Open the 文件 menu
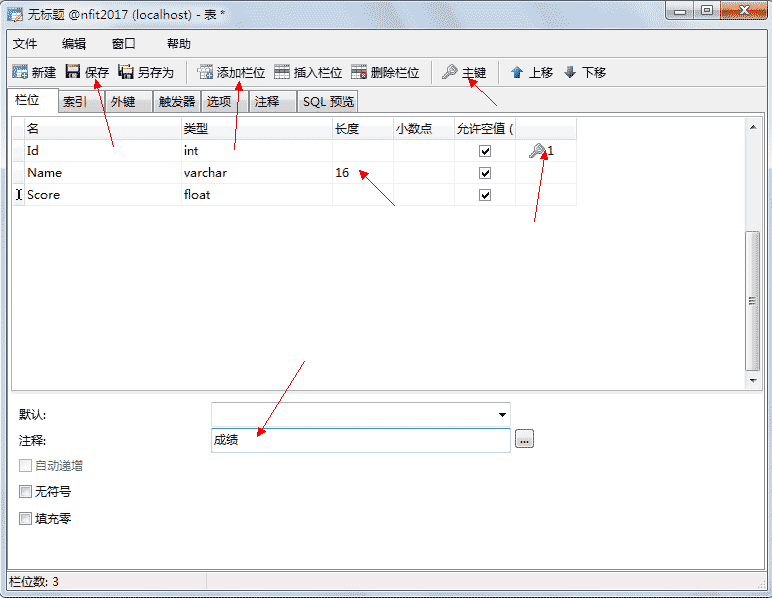Image resolution: width=772 pixels, height=599 pixels. point(25,44)
